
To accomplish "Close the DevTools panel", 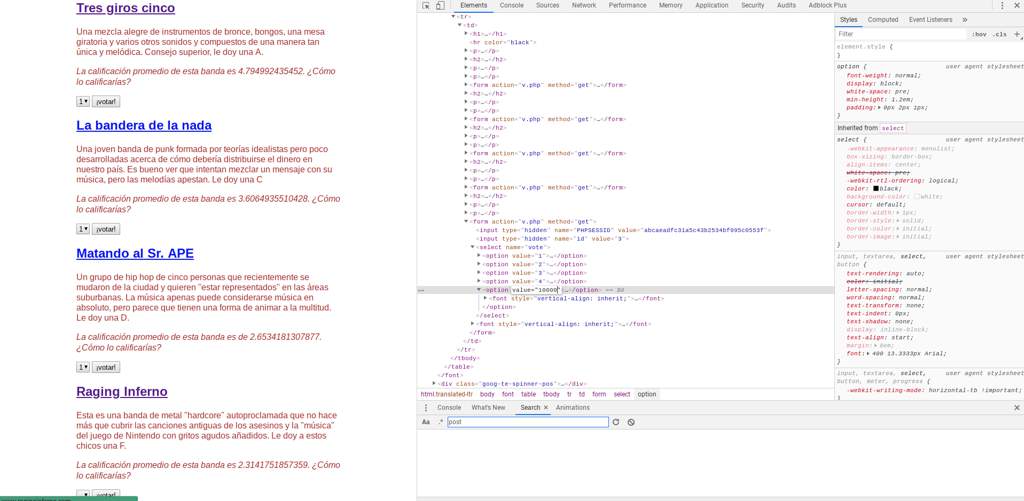I will point(1018,5).
